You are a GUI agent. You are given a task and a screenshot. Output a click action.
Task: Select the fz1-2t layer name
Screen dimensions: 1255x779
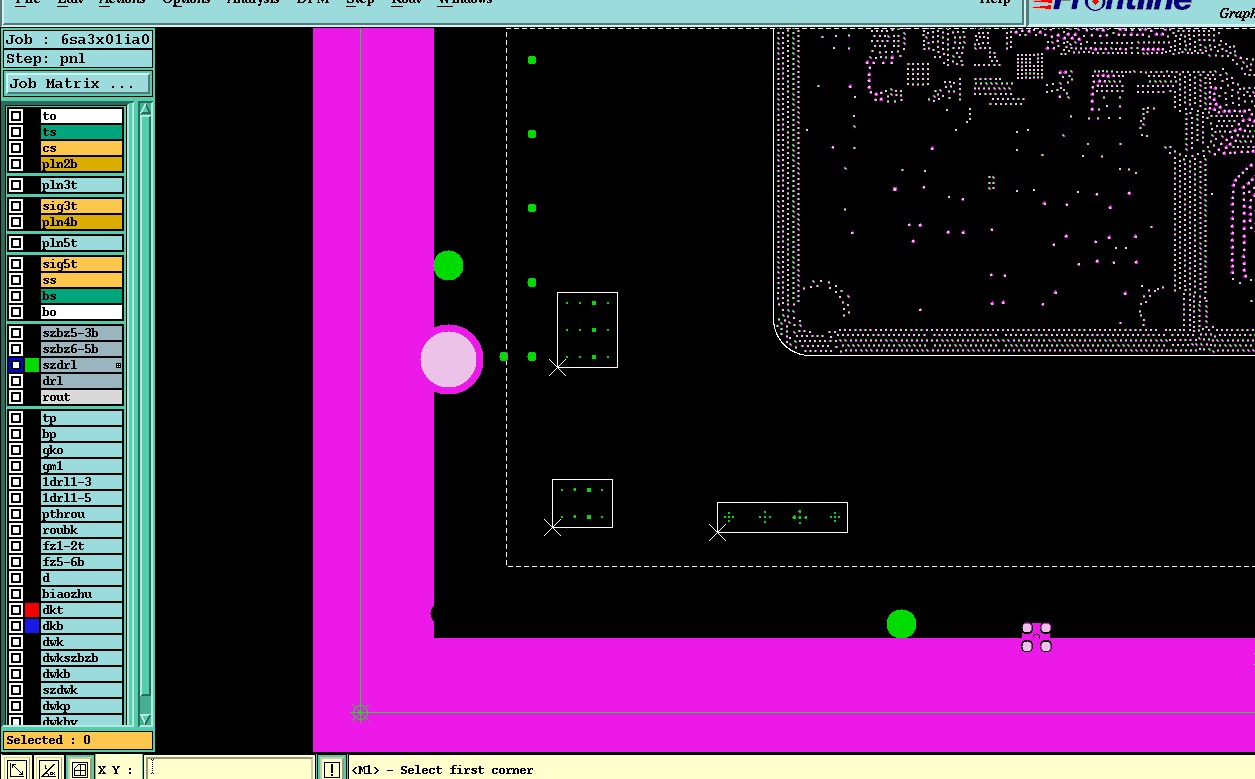(x=82, y=546)
